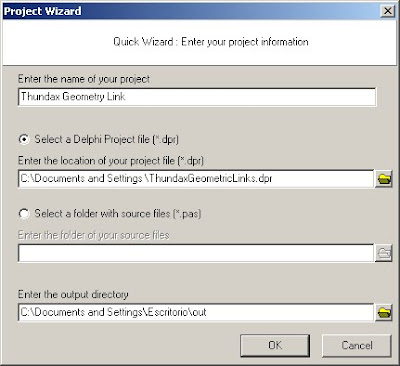Click label text 'Select a folder with source files (*.pas)'

click(118, 213)
